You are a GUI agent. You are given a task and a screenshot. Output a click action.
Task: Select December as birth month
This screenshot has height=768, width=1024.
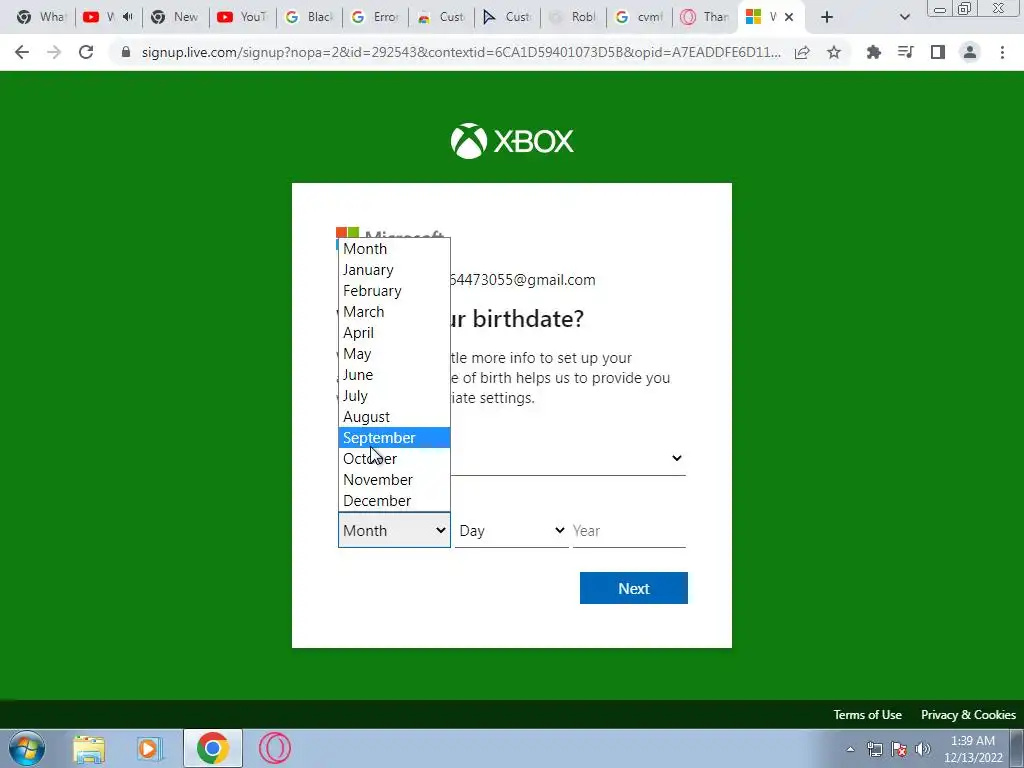(394, 500)
